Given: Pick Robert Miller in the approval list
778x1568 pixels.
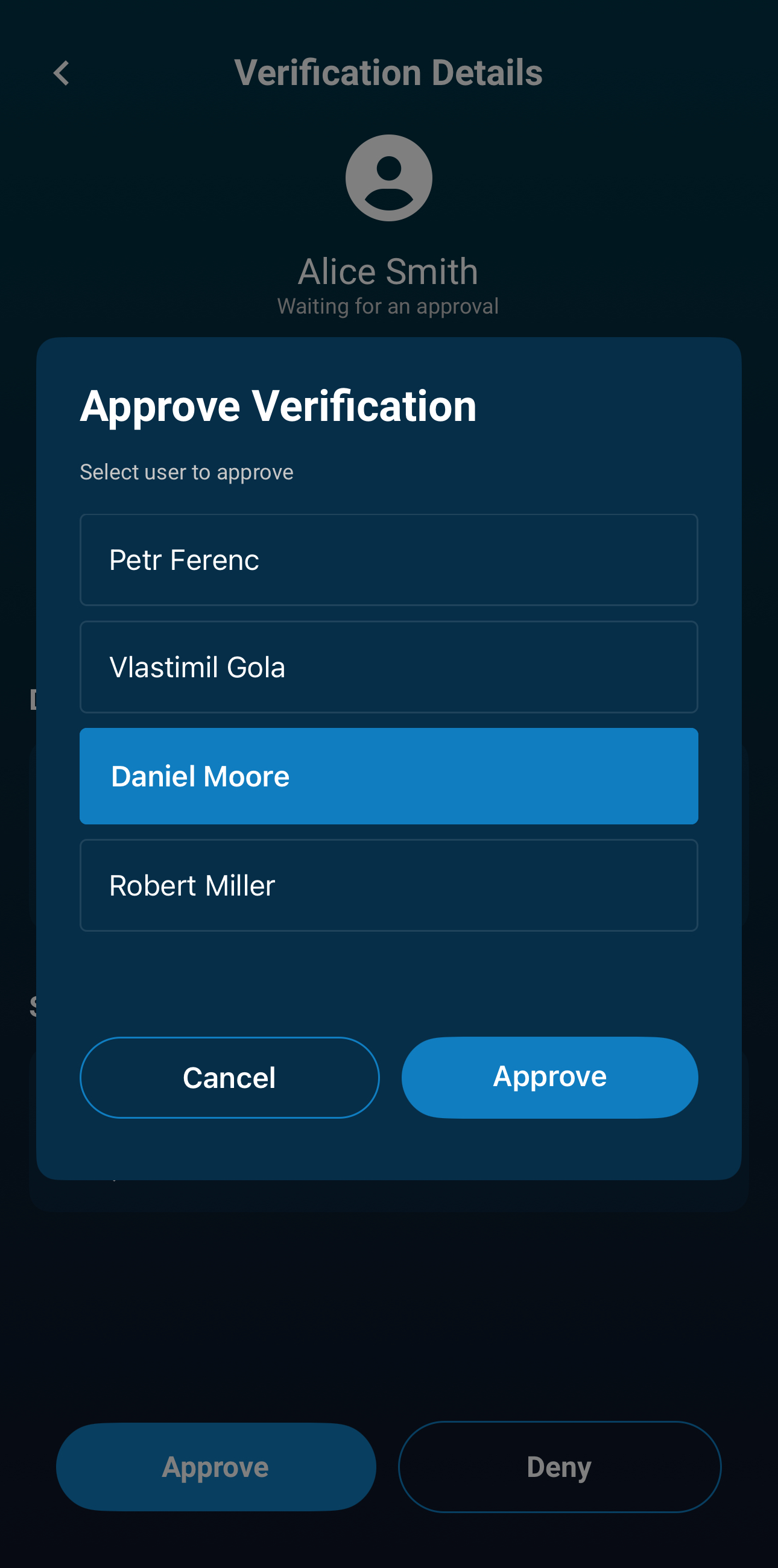Looking at the screenshot, I should [x=388, y=886].
